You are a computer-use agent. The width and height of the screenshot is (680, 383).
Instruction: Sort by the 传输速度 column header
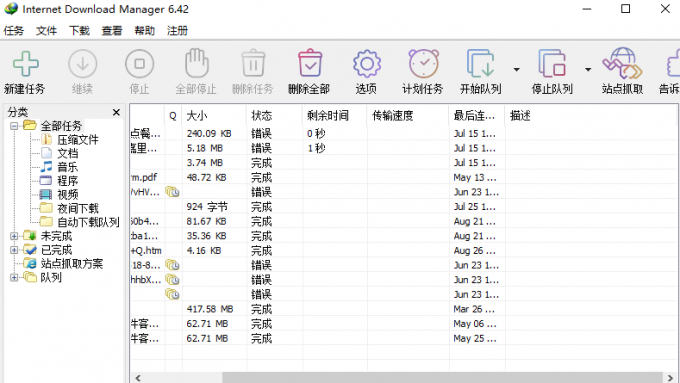(x=408, y=116)
